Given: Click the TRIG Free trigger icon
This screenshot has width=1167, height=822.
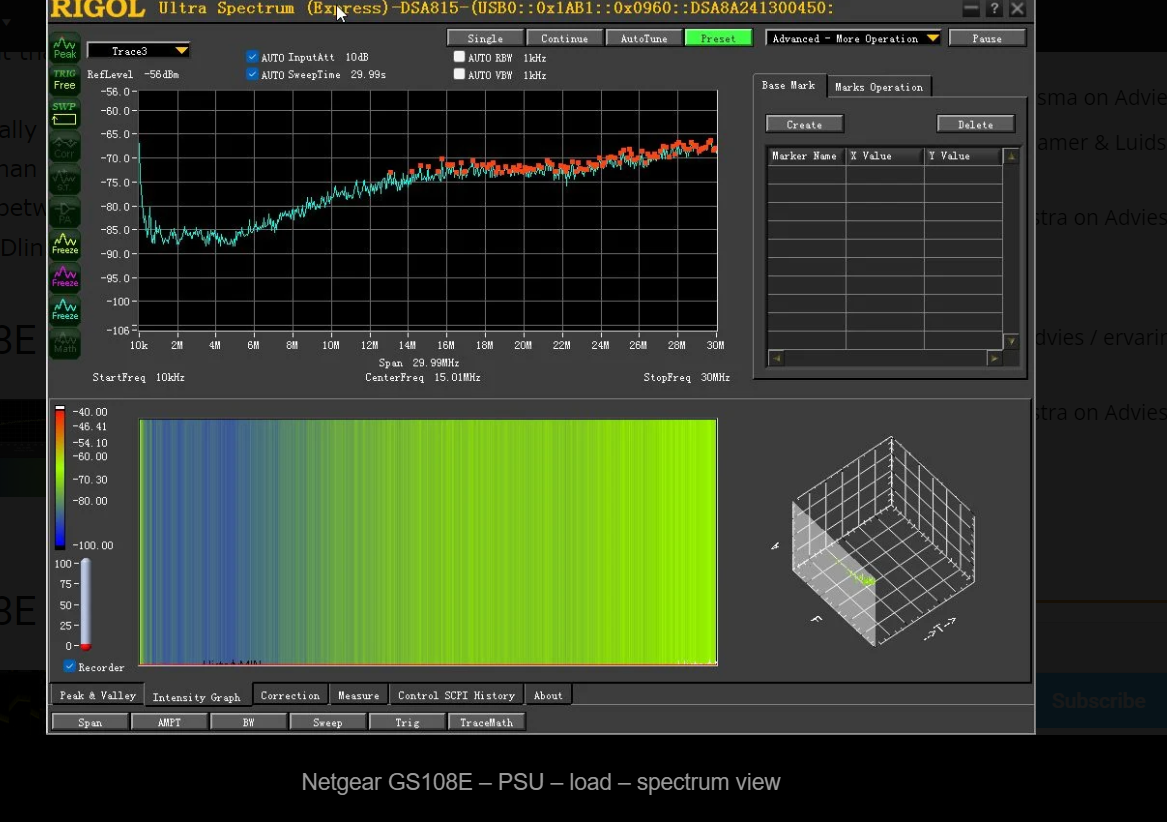Looking at the screenshot, I should 65,80.
